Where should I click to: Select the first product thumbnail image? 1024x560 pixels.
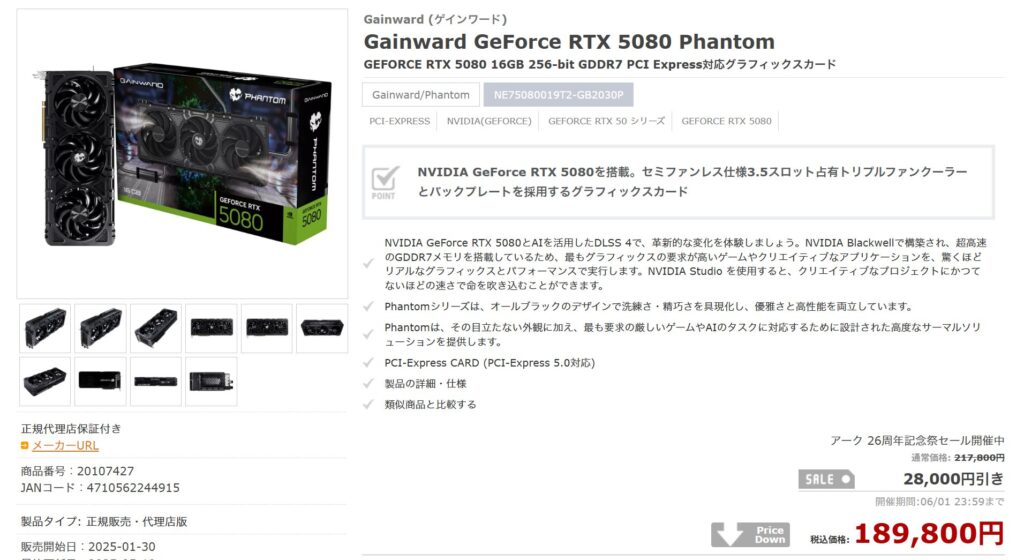pos(45,328)
